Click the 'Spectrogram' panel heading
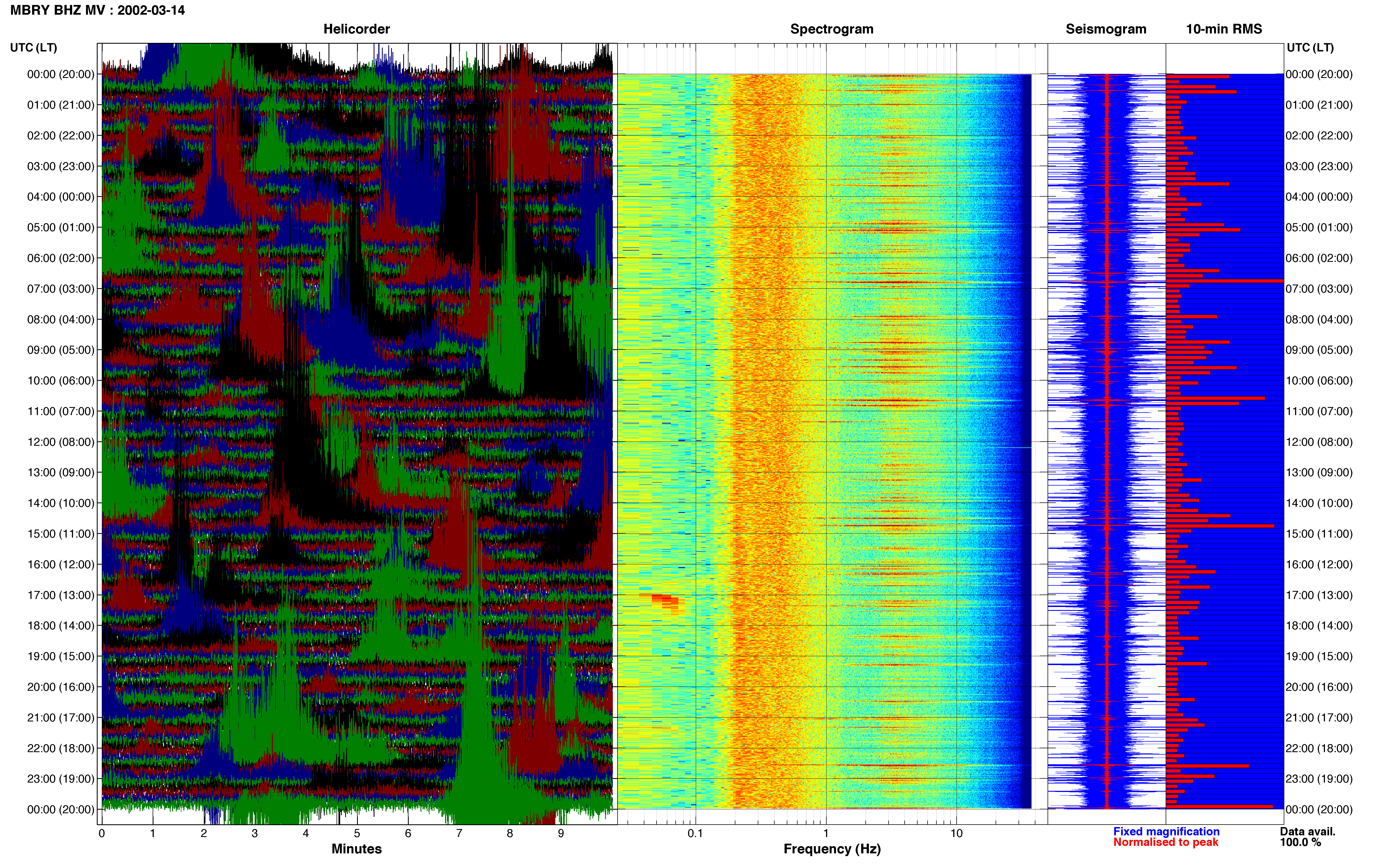The width and height of the screenshot is (1388, 868). pyautogui.click(x=832, y=29)
